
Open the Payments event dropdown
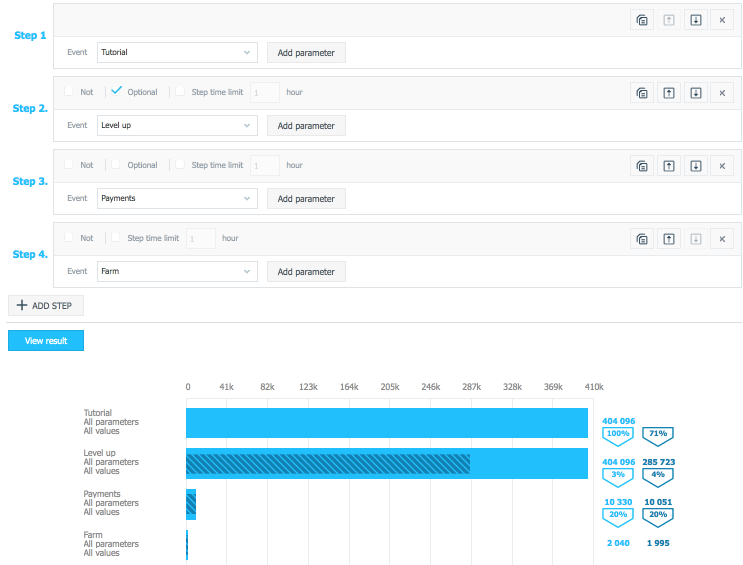point(177,198)
